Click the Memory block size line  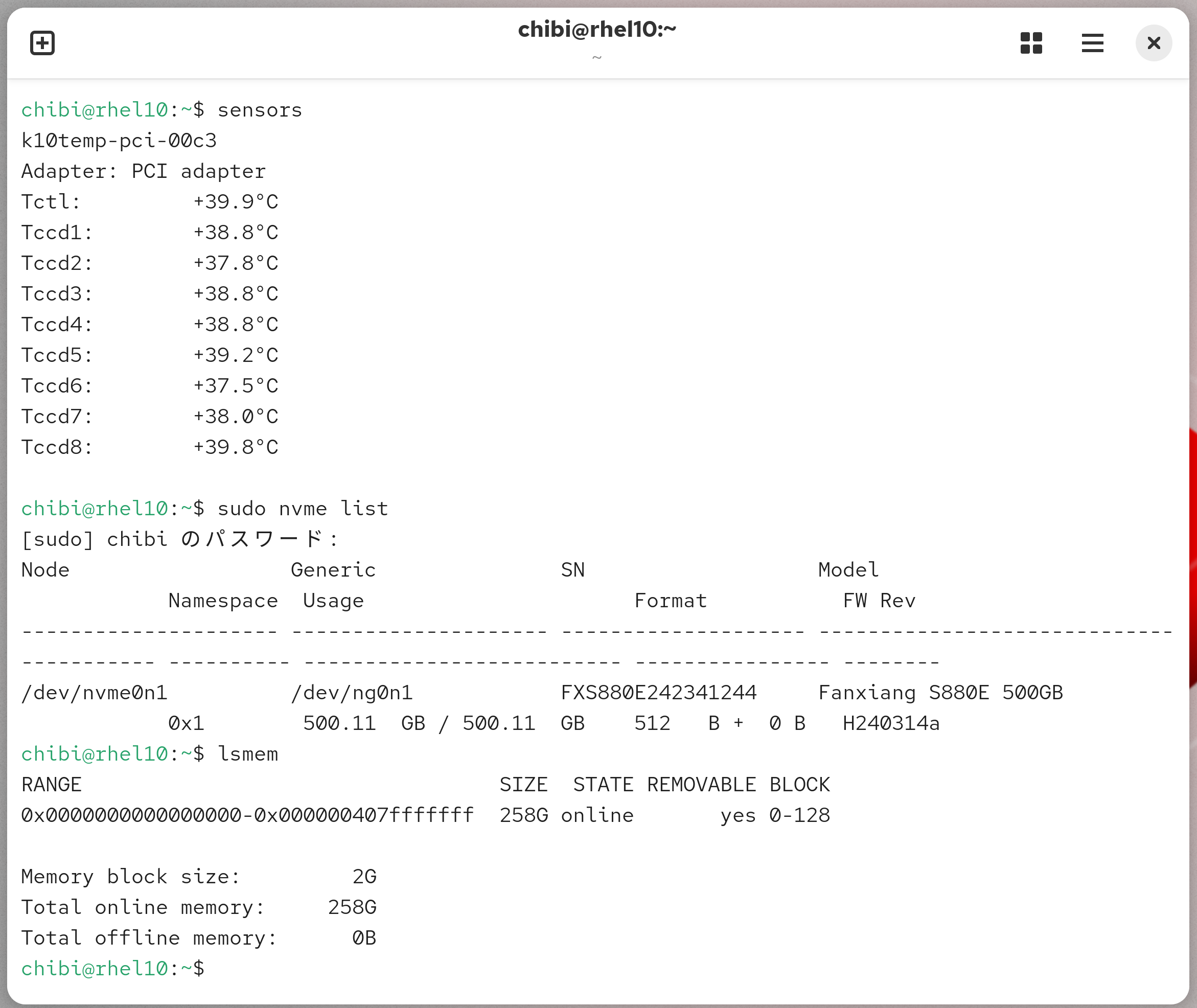click(x=130, y=877)
